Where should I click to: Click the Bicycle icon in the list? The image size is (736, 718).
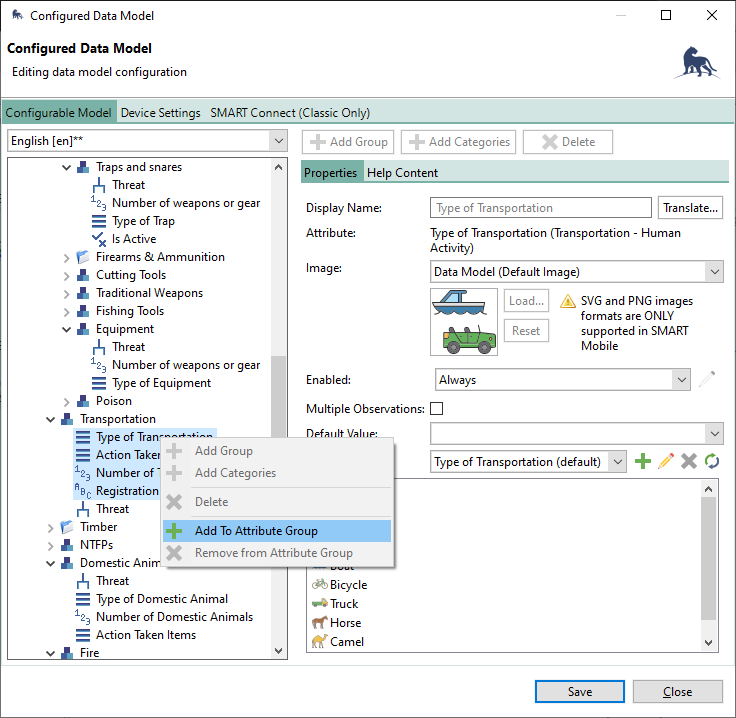coord(319,585)
